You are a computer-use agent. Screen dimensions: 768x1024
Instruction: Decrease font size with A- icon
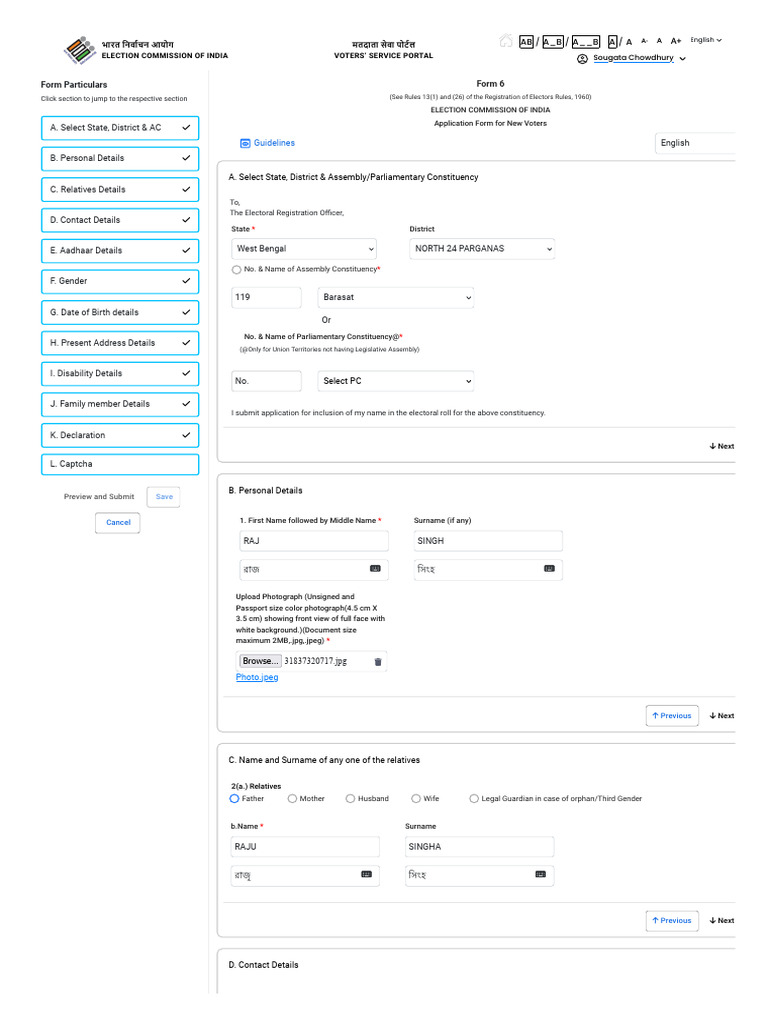644,41
